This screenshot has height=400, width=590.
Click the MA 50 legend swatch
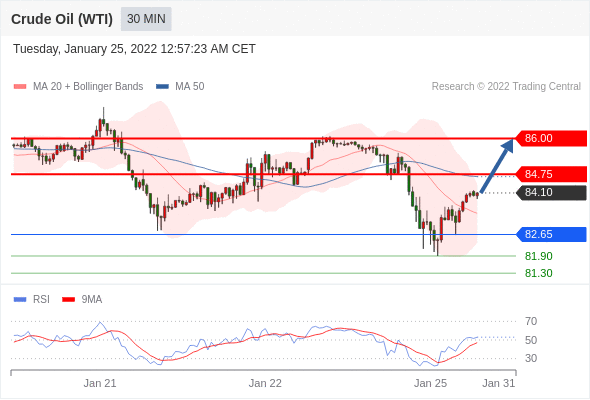click(162, 87)
